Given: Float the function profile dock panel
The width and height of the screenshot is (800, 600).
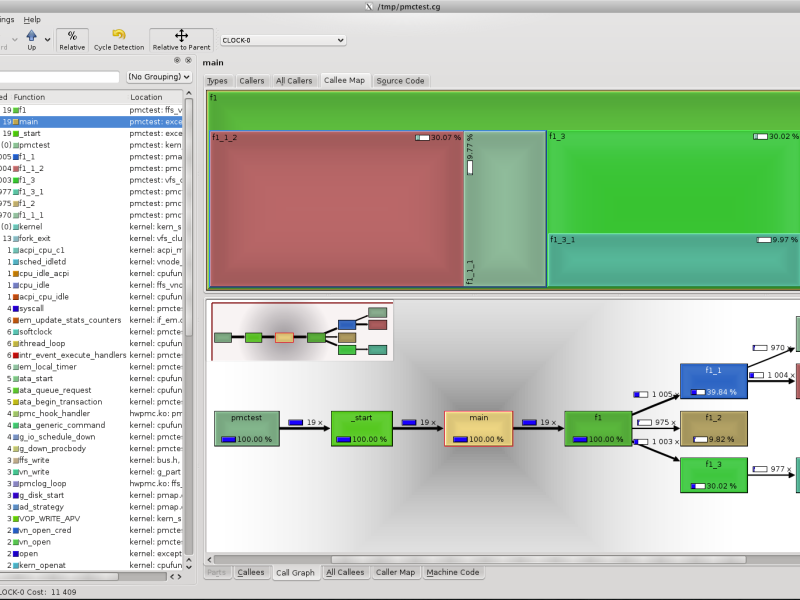Looking at the screenshot, I should [x=177, y=60].
